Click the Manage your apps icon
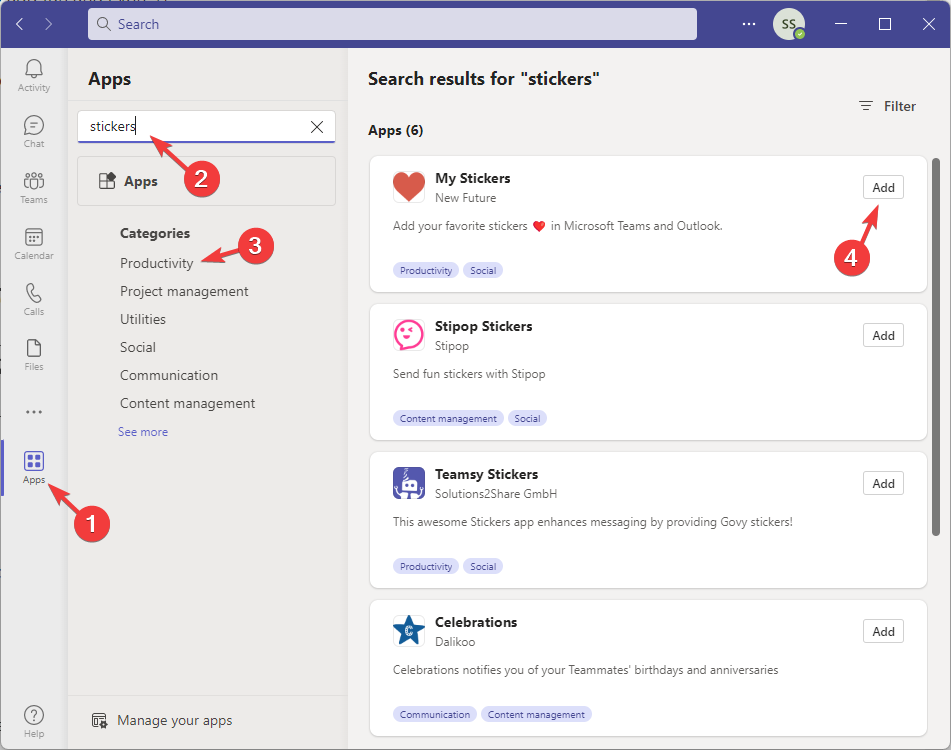 [99, 720]
